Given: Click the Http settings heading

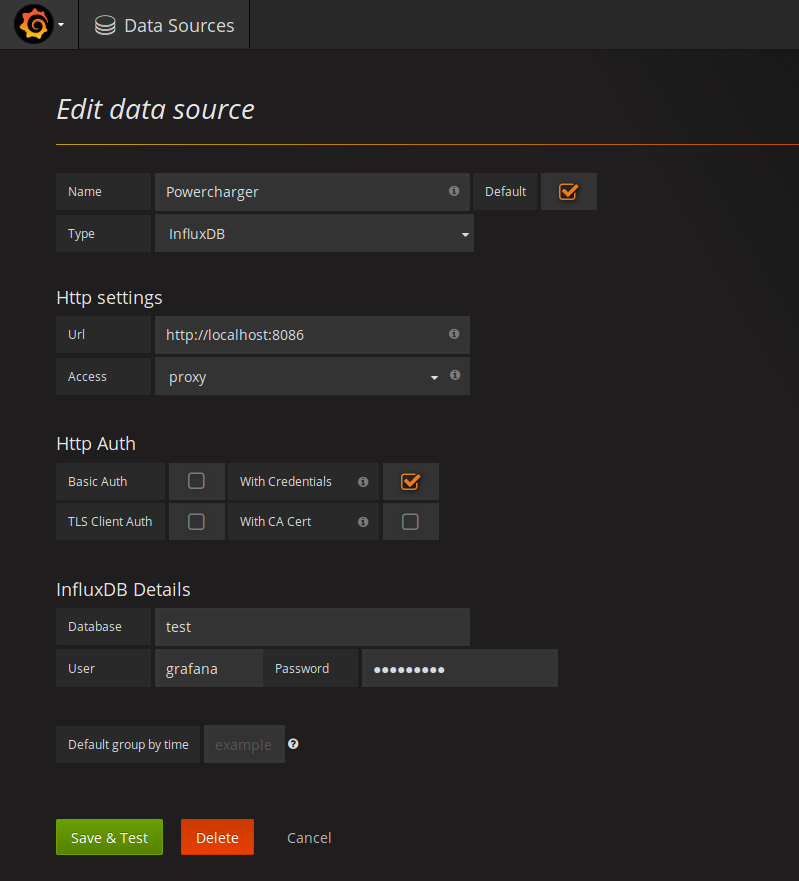Looking at the screenshot, I should click(109, 297).
